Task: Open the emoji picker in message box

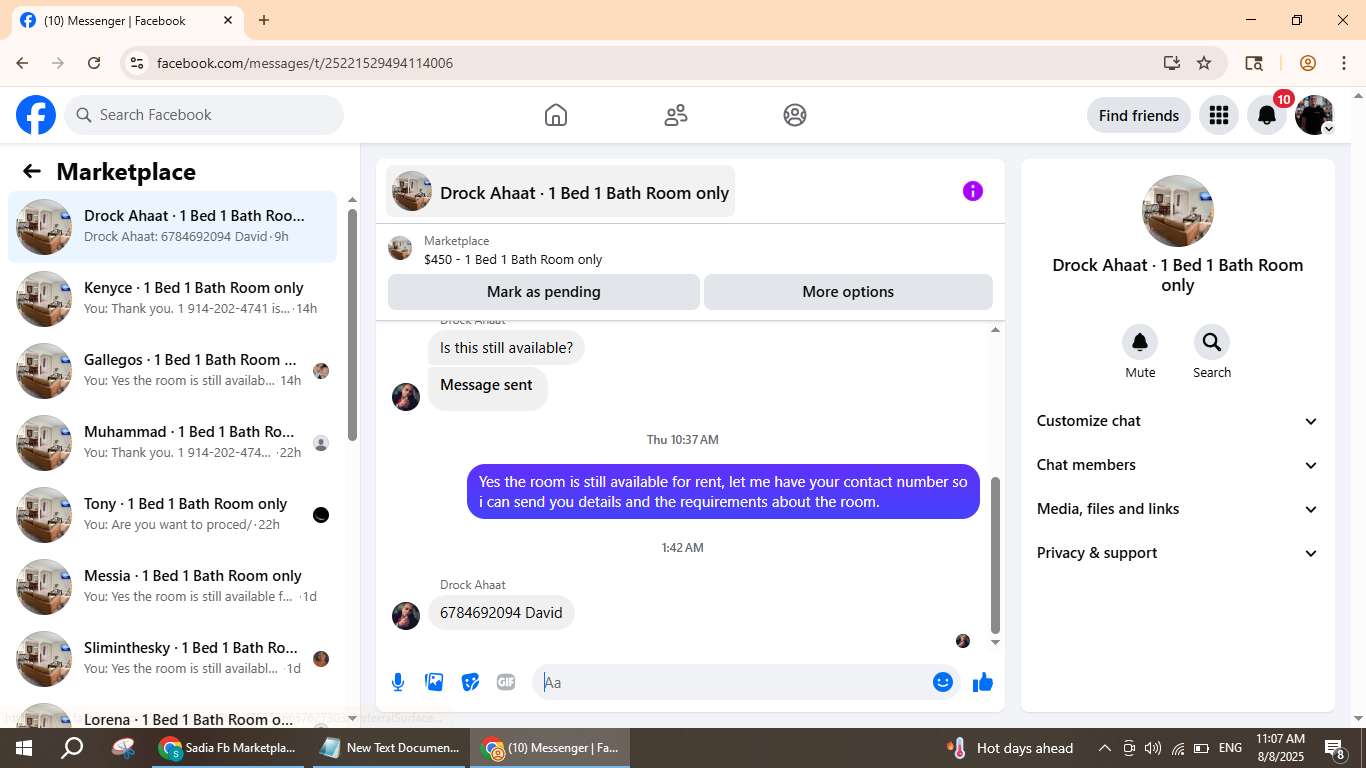Action: click(943, 682)
